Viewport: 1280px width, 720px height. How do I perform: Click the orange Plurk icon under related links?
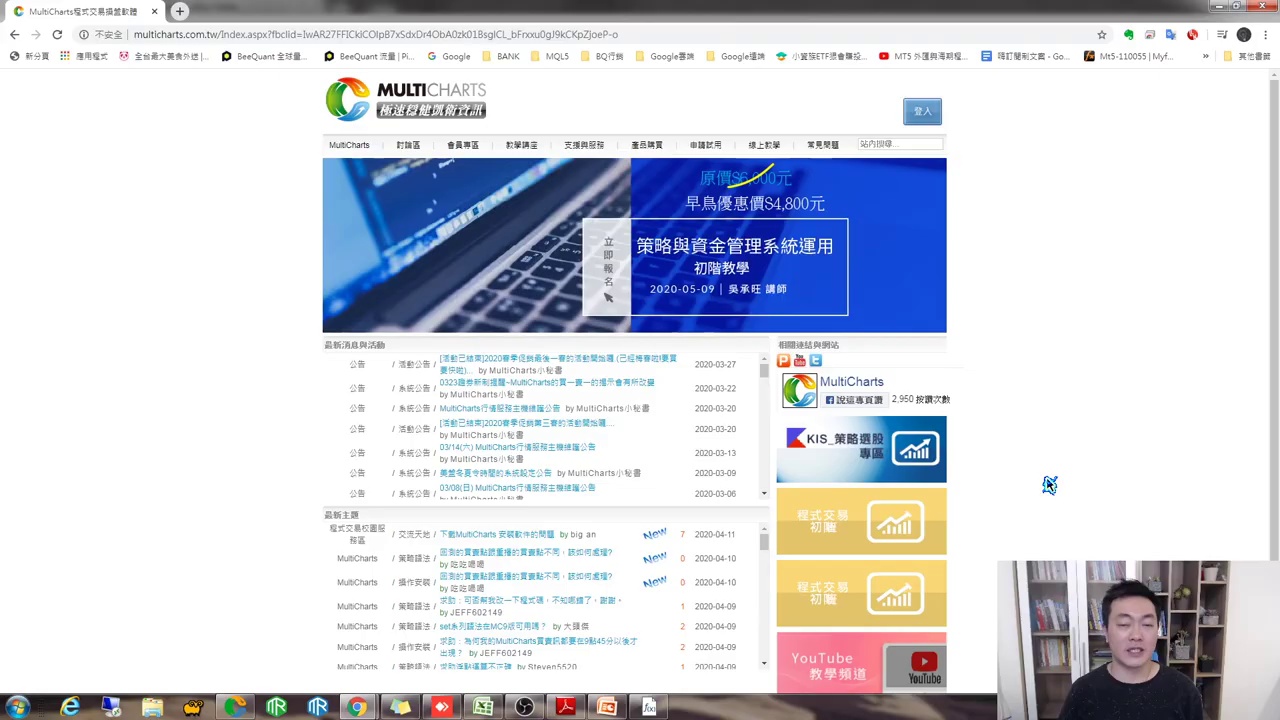tap(783, 360)
